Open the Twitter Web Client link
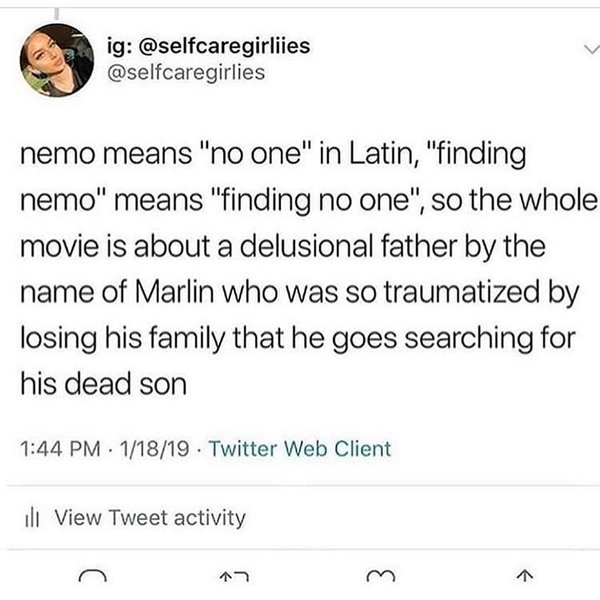This screenshot has width=600, height=600. tap(302, 448)
